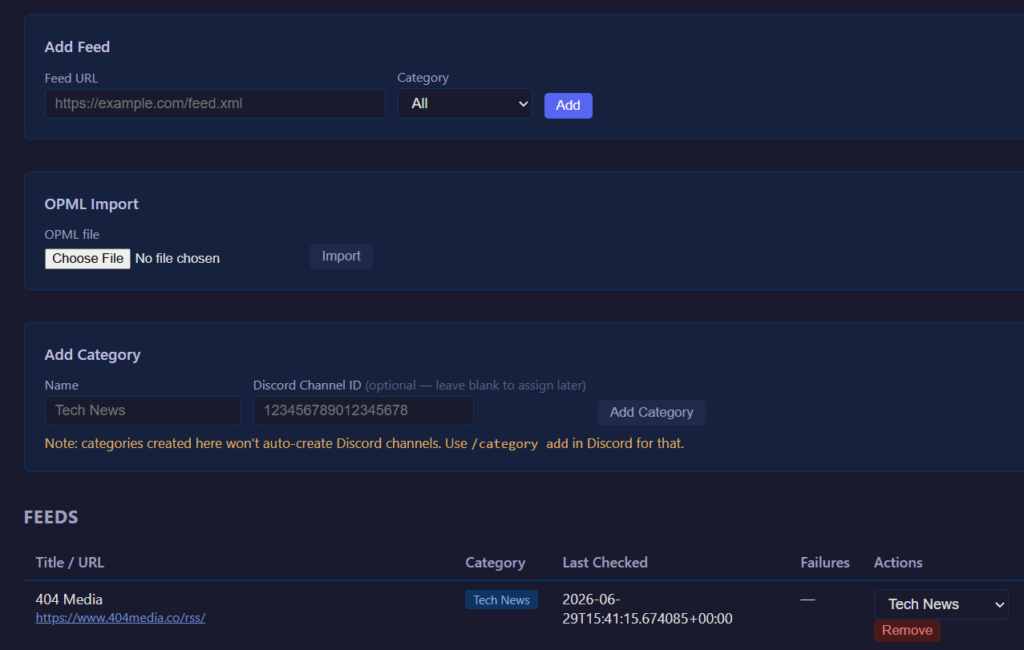1024x650 pixels.
Task: Click the Add Category heading
Action: (x=93, y=355)
